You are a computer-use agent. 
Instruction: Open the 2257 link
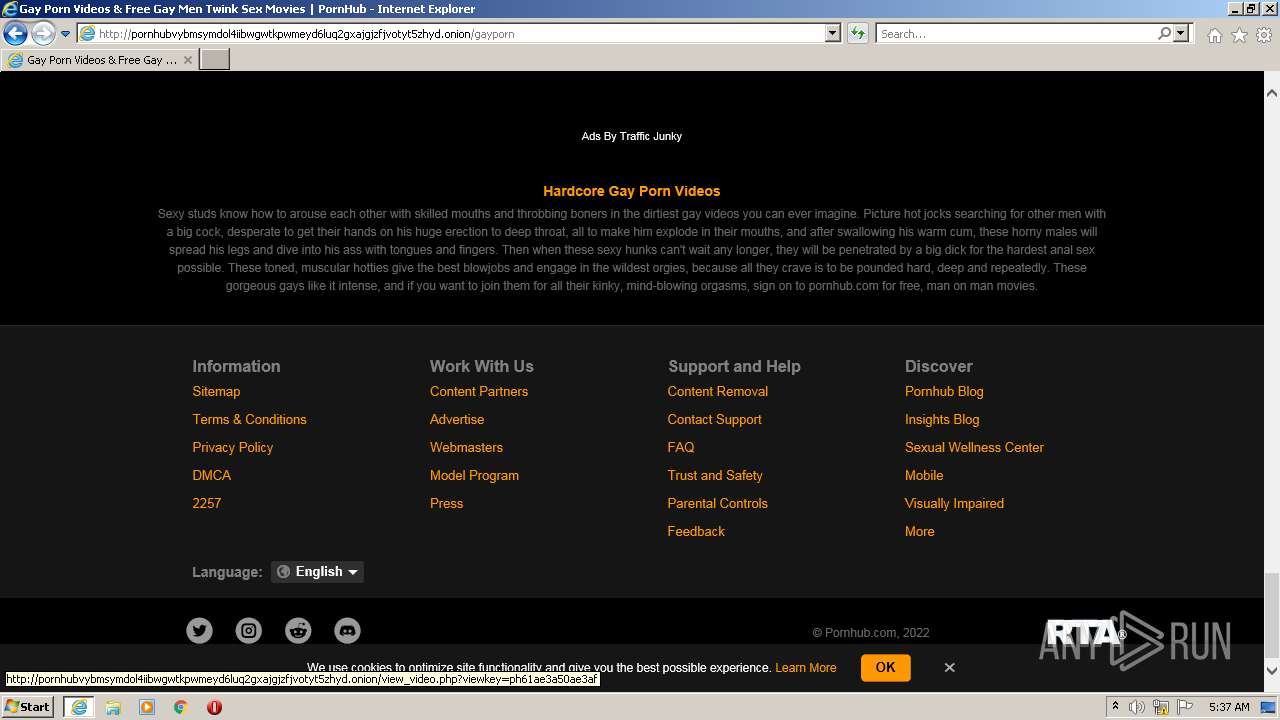click(x=206, y=503)
